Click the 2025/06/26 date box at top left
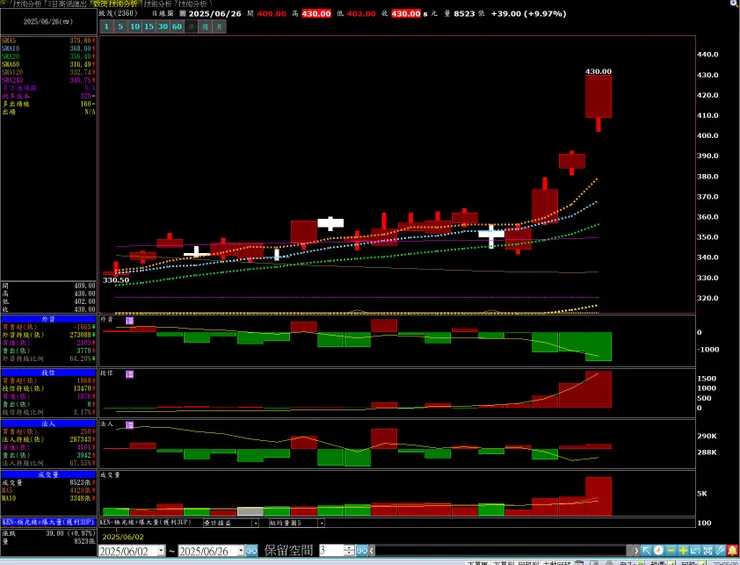This screenshot has width=740, height=565. click(x=48, y=22)
